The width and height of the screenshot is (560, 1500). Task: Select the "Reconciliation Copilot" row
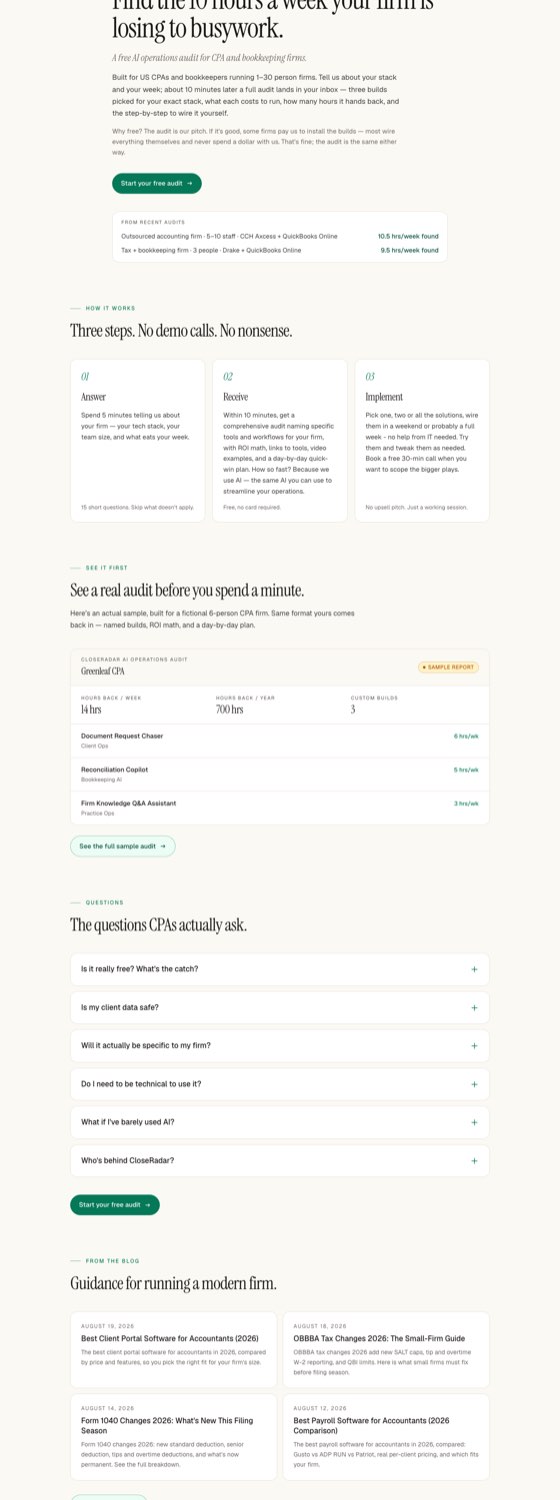coord(280,774)
